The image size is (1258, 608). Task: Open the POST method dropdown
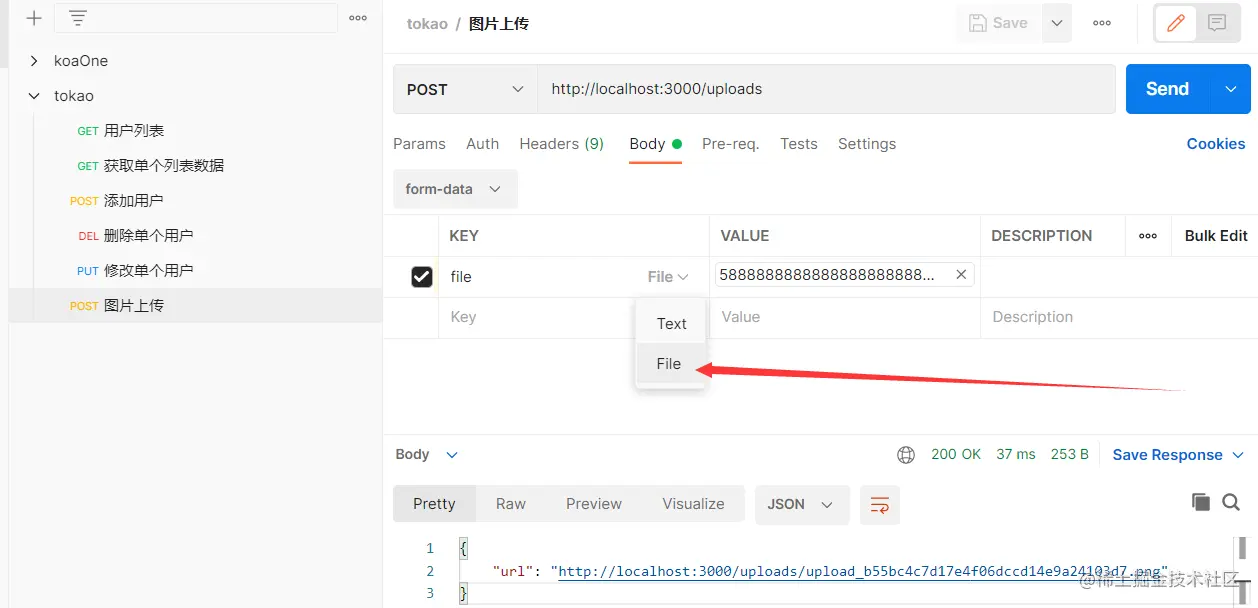(x=465, y=89)
